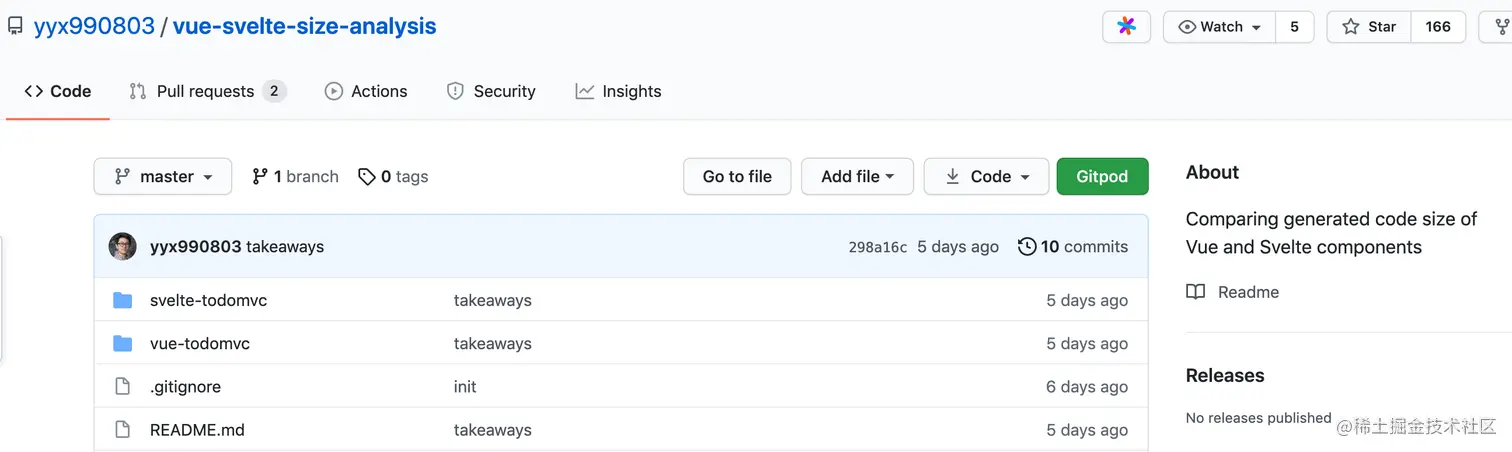Image resolution: width=1512 pixels, height=452 pixels.
Task: Click the Insights graph icon
Action: (585, 91)
